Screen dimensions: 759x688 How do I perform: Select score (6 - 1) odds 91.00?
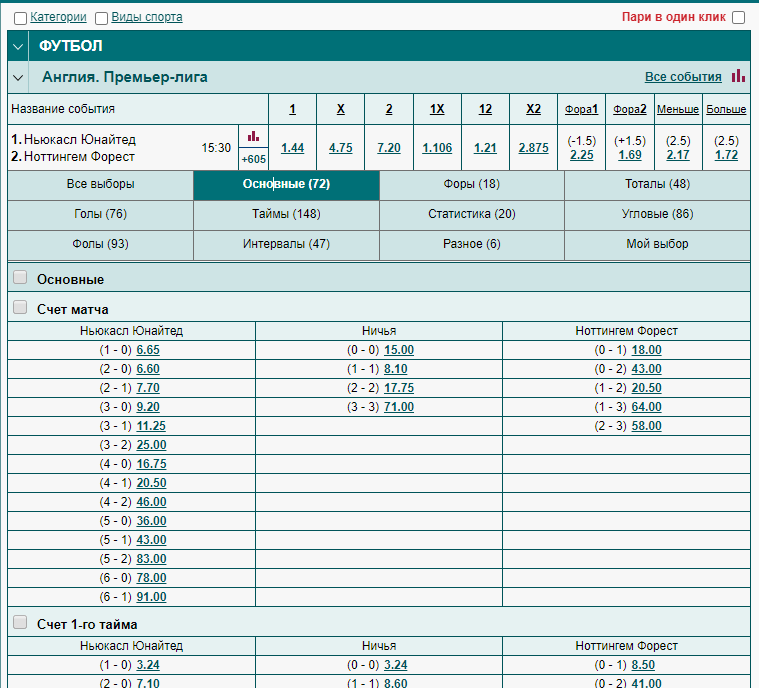[x=152, y=597]
